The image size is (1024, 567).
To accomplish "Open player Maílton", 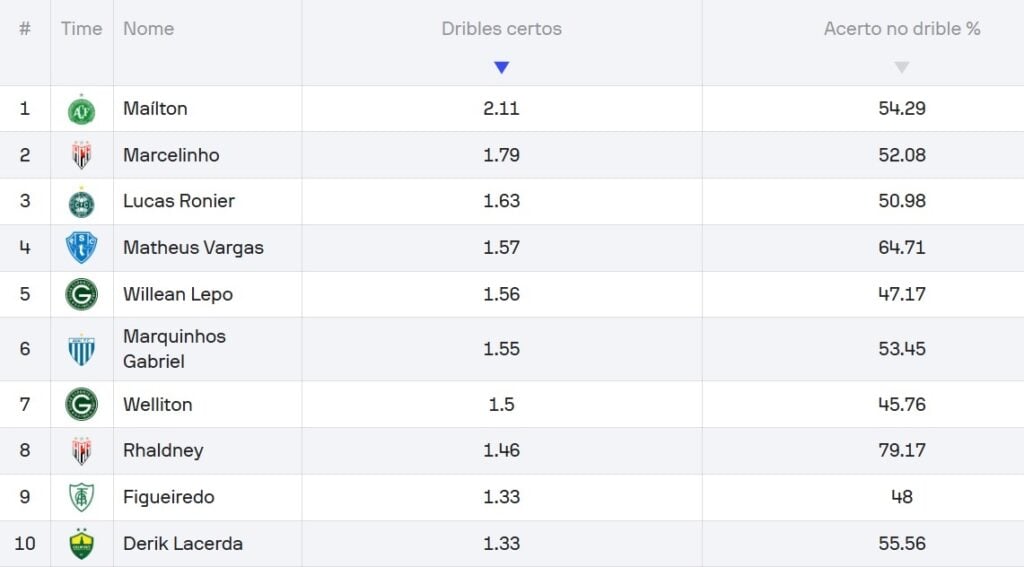I will click(155, 108).
